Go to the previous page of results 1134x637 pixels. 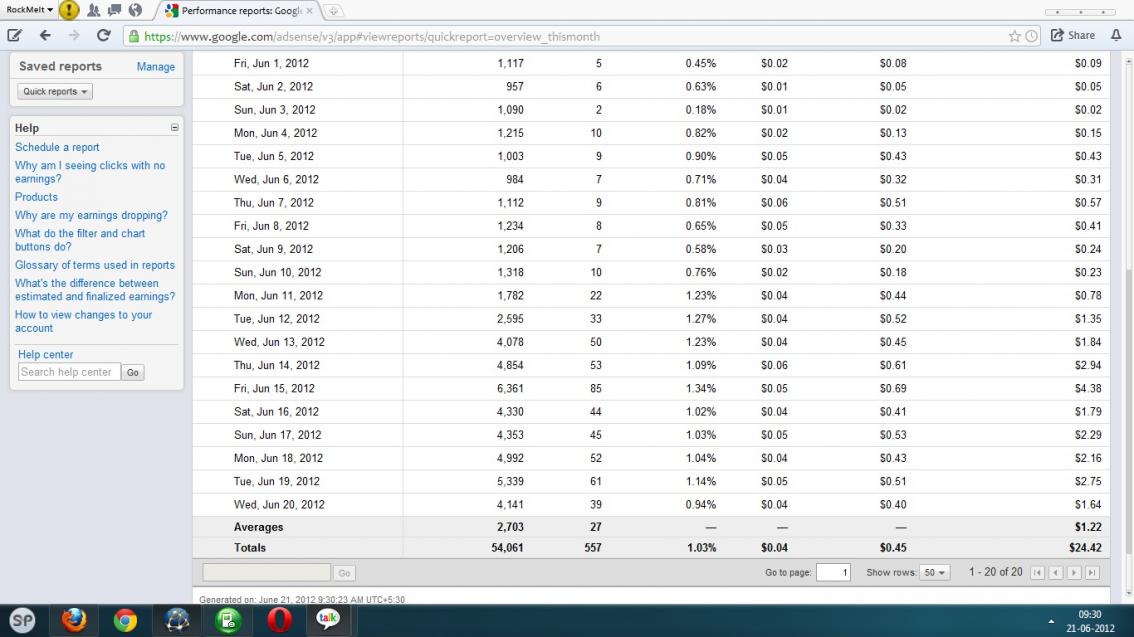1056,573
